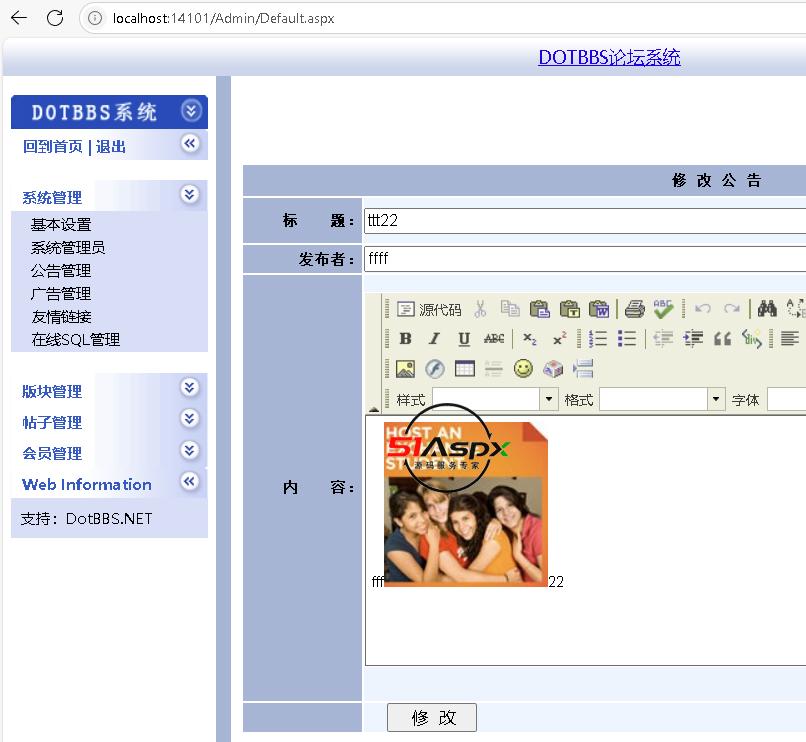Screen dimensions: 806x742
Task: Toggle bold formatting in the editor
Action: point(405,339)
